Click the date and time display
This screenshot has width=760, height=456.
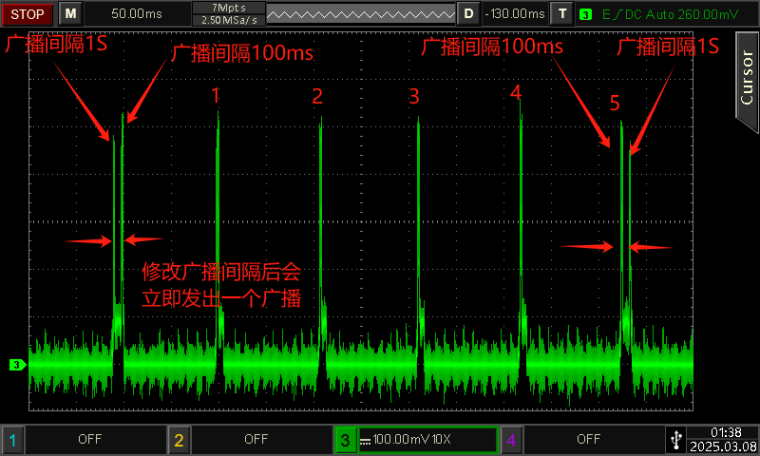pos(727,439)
